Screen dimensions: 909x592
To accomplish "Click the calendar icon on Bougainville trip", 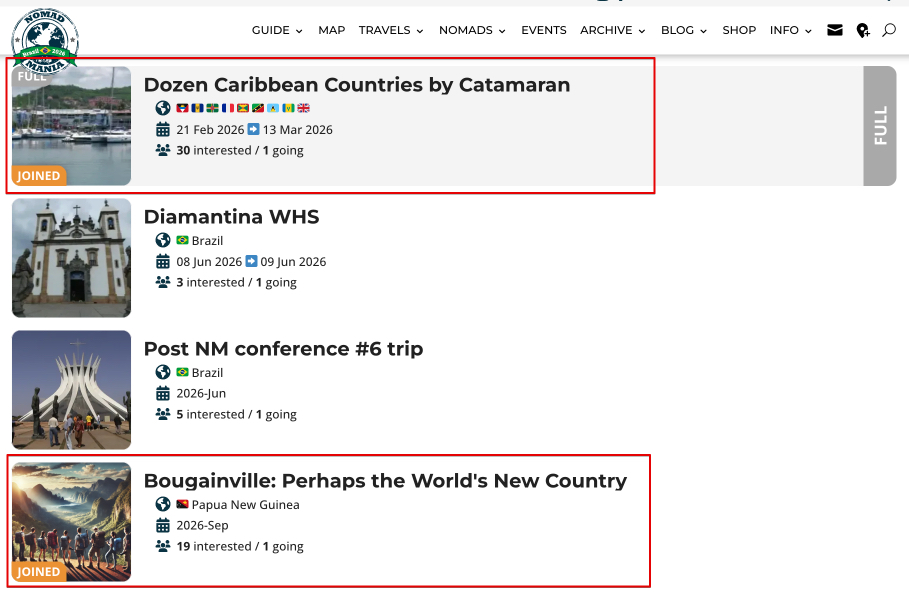I will (163, 526).
